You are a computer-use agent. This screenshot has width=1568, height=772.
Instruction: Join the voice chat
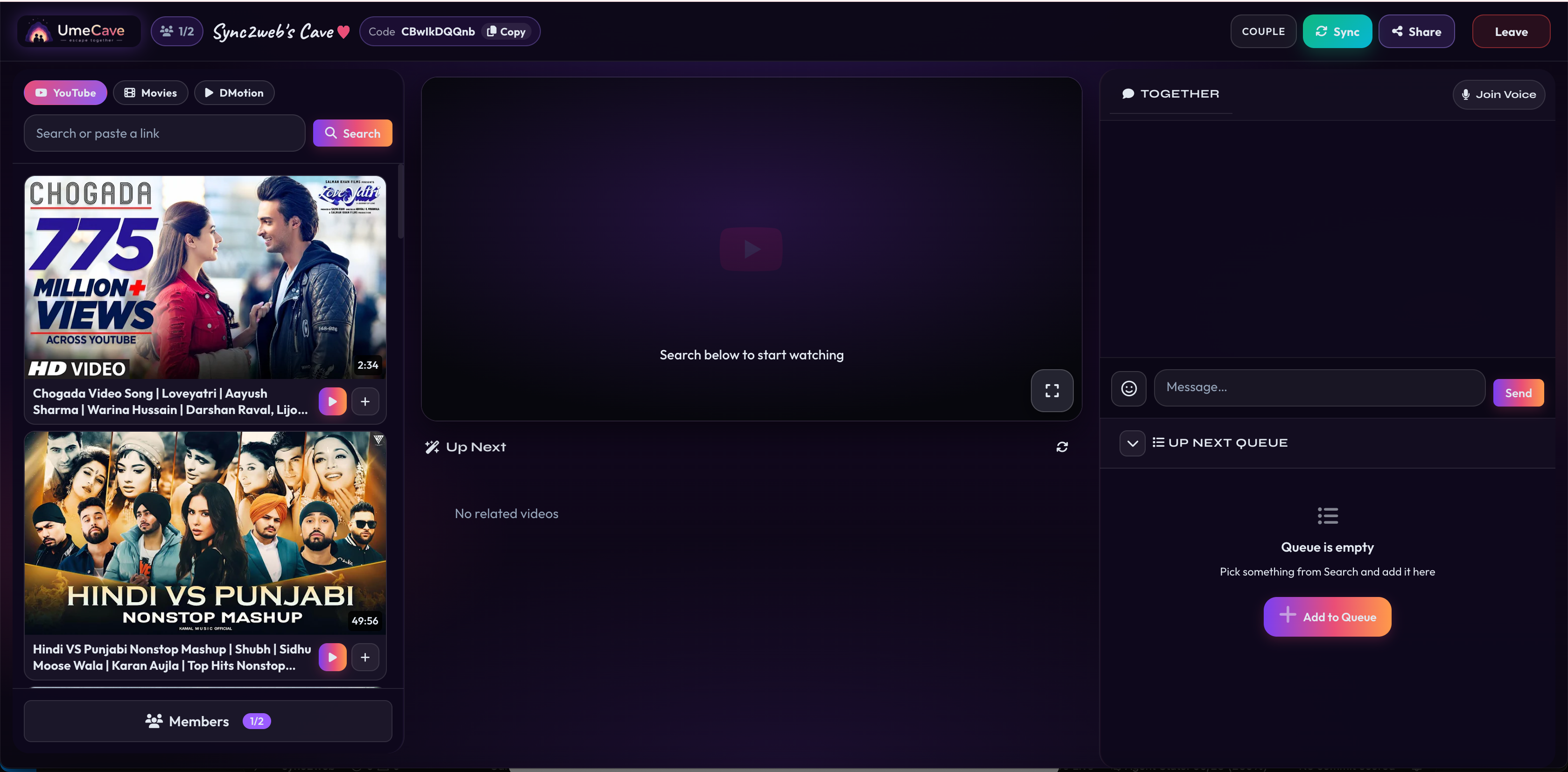click(1498, 94)
